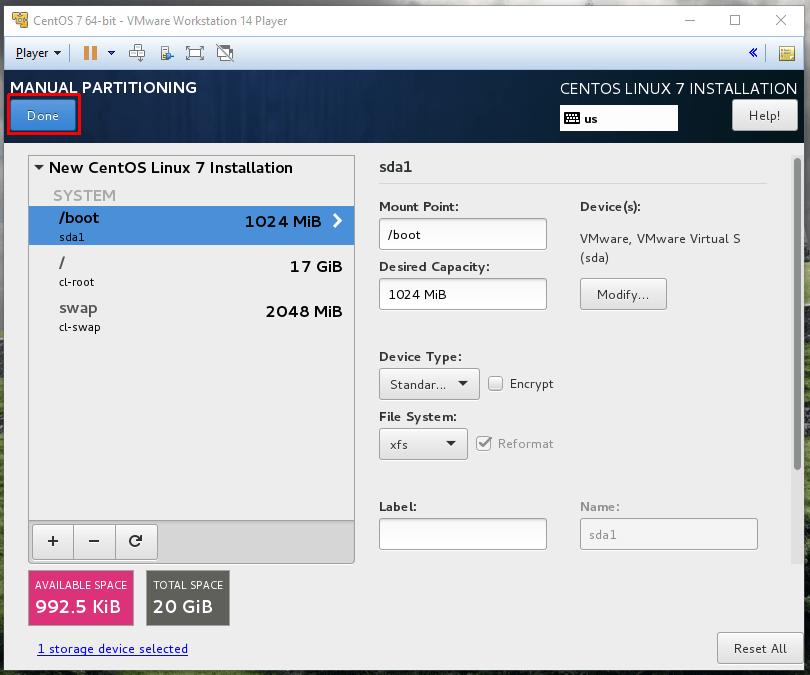The width and height of the screenshot is (810, 675).
Task: Send Ctrl+Alt+Del to the VM
Action: (137, 53)
